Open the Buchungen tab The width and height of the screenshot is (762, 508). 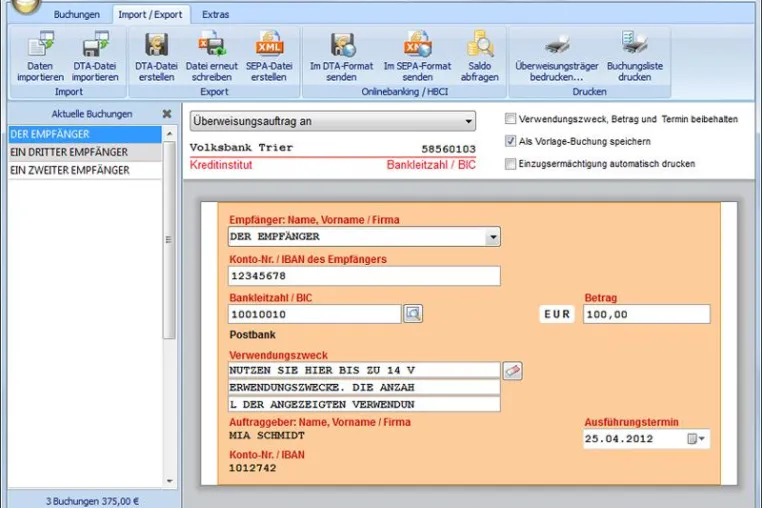coord(77,15)
